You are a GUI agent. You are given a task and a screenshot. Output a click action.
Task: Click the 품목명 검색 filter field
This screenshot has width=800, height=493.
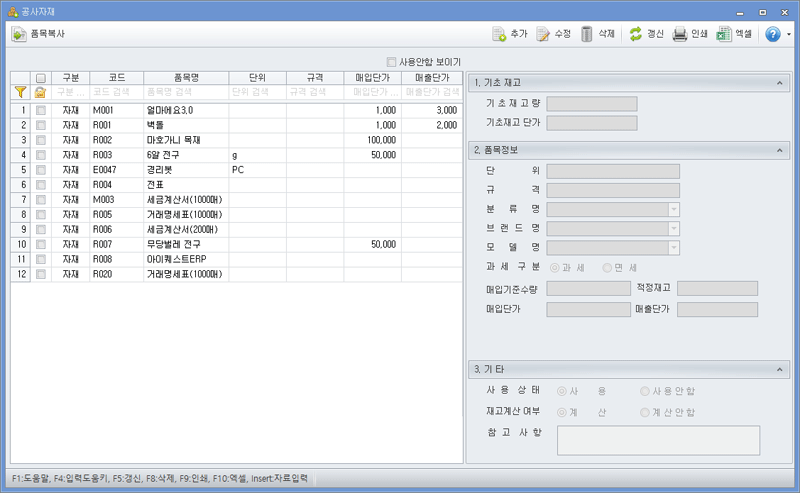tap(186, 91)
